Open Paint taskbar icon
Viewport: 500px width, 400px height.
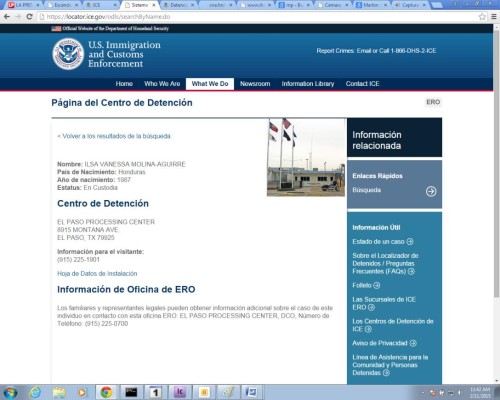(229, 392)
